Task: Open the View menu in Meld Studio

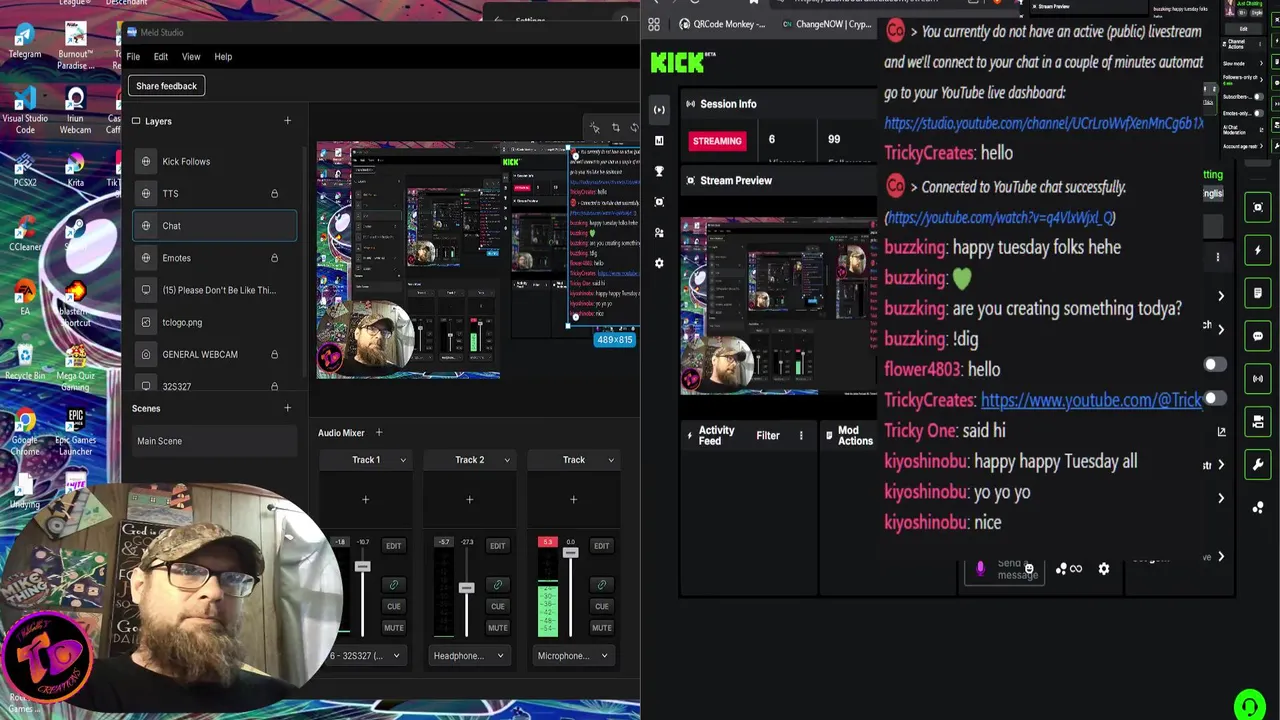Action: pyautogui.click(x=191, y=57)
